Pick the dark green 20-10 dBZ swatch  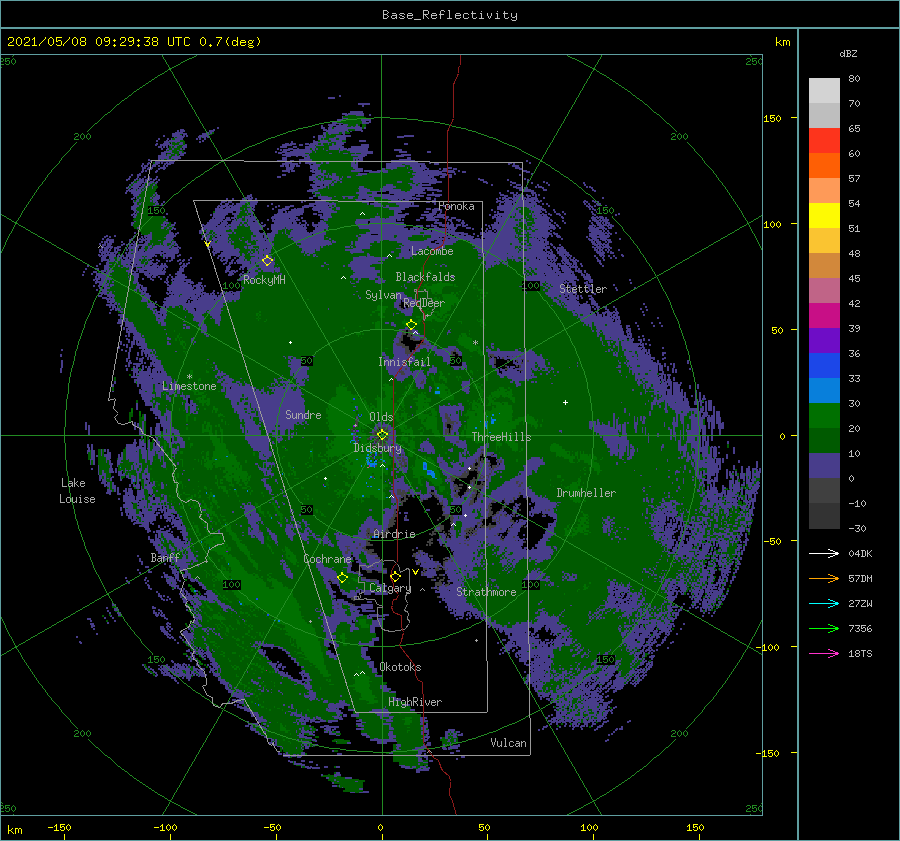[x=824, y=441]
